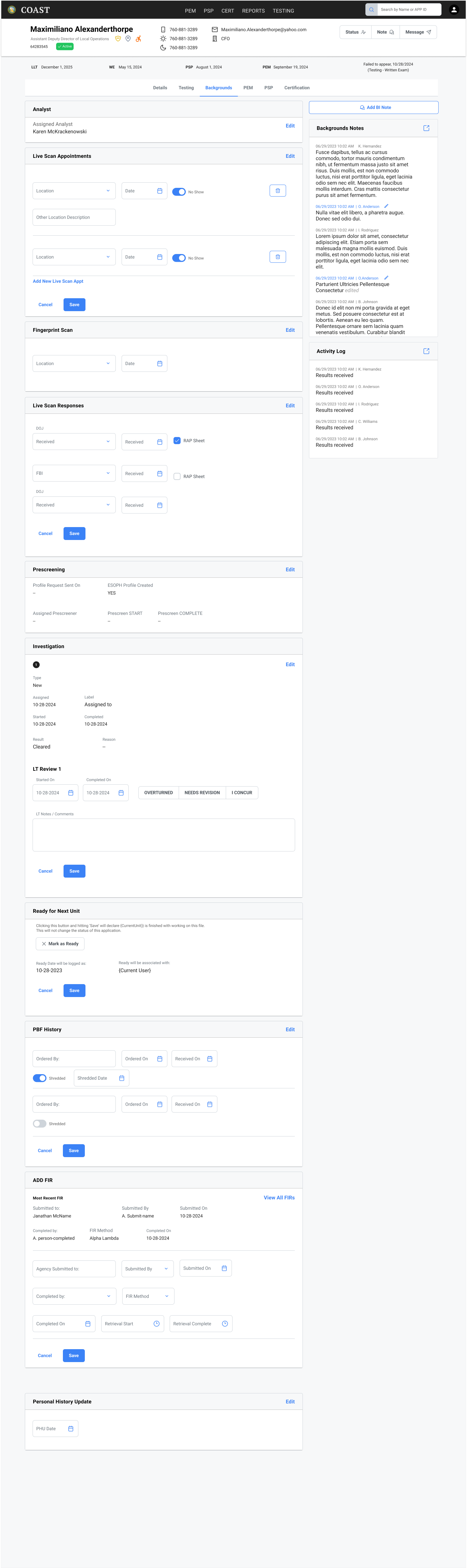Open calendar icon in FIR Submitted On field
The height and width of the screenshot is (1568, 467).
pyautogui.click(x=224, y=1268)
